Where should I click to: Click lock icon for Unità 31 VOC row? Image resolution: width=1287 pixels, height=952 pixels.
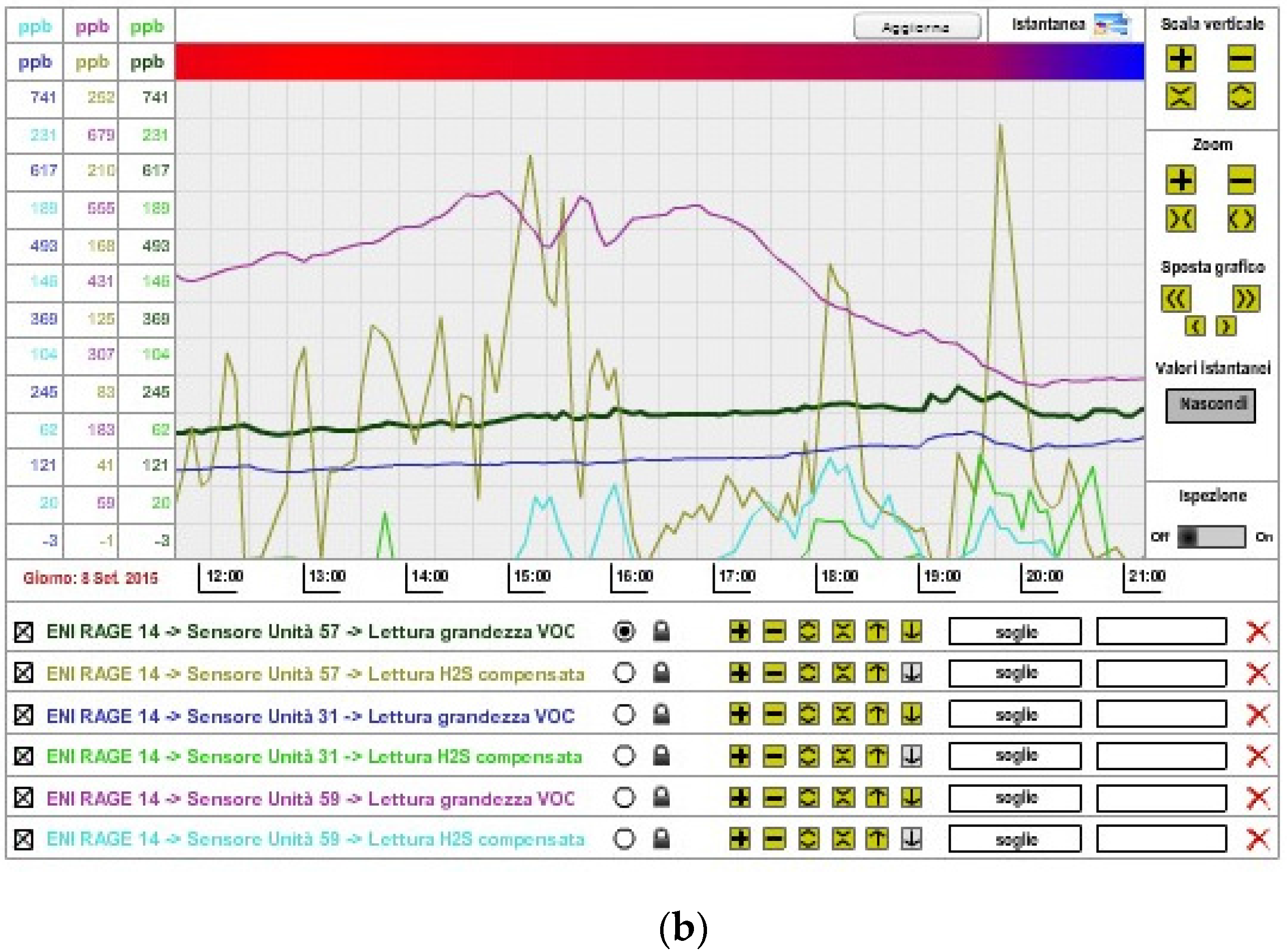[661, 714]
